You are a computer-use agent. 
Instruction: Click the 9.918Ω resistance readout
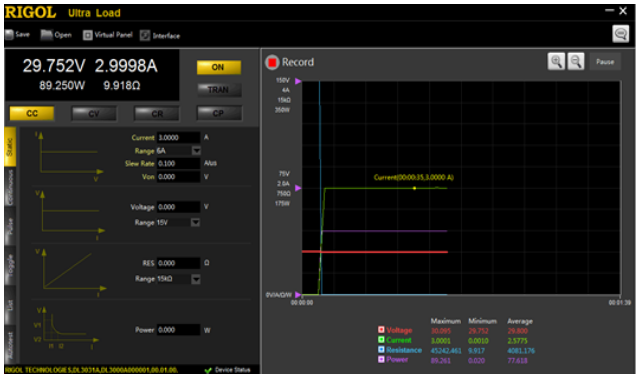pos(121,85)
